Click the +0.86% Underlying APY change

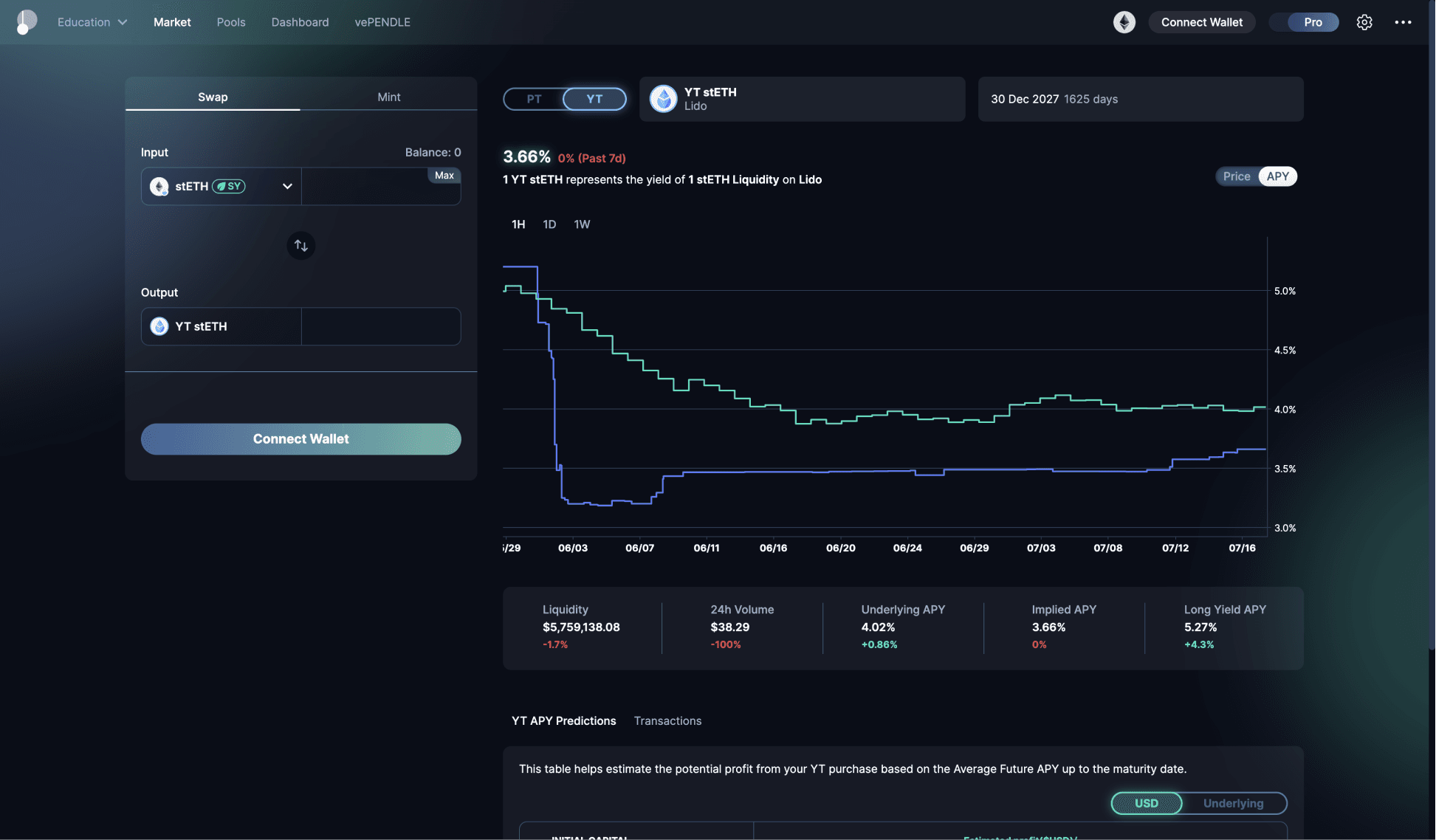coord(879,645)
